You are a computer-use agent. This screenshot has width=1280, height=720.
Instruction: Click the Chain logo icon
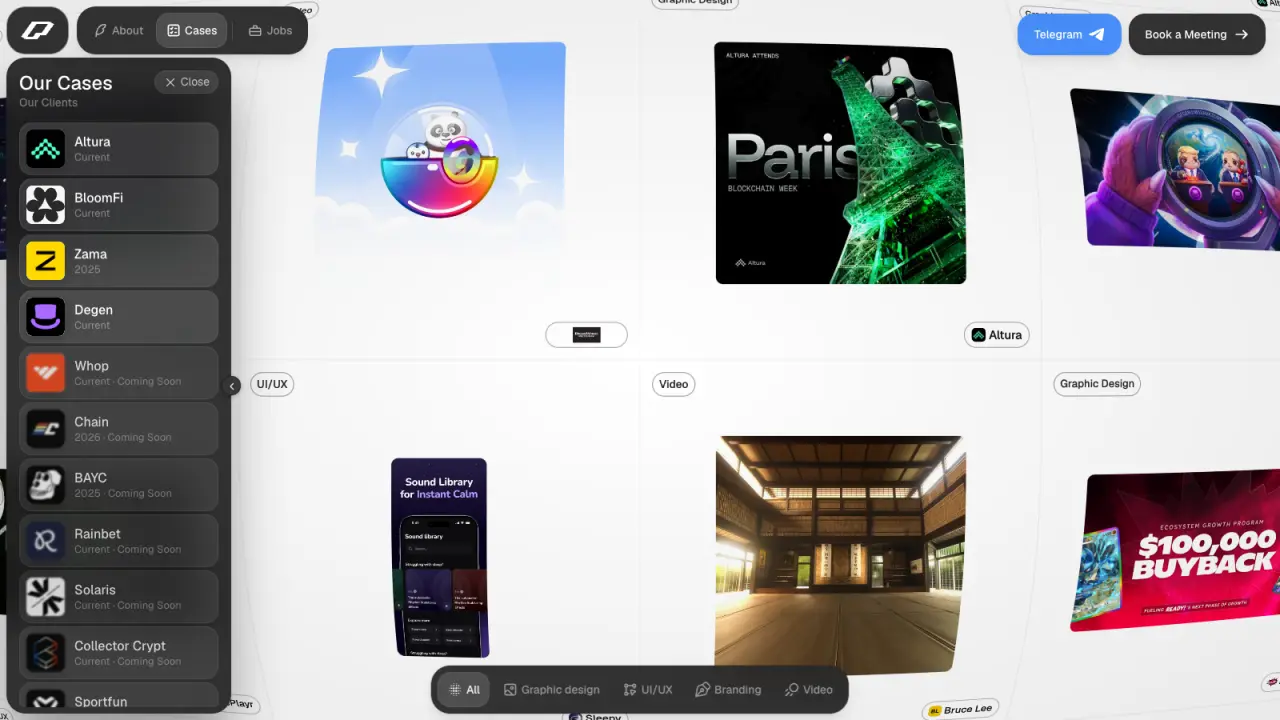[x=45, y=429]
